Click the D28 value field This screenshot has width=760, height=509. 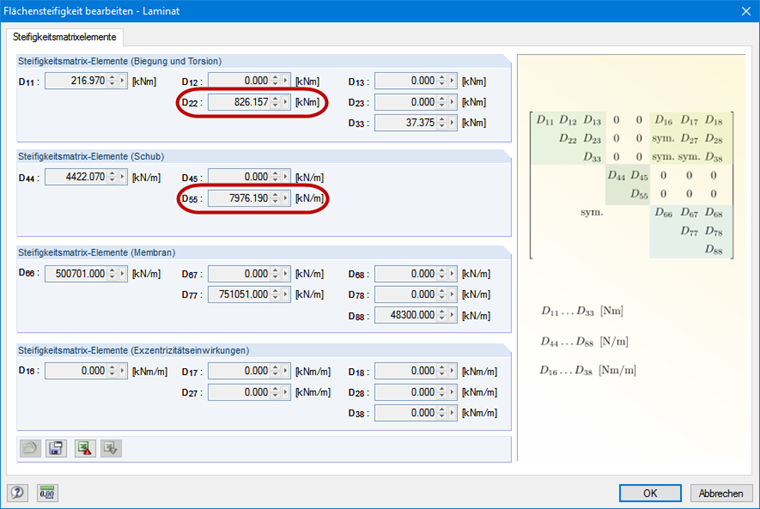point(406,392)
